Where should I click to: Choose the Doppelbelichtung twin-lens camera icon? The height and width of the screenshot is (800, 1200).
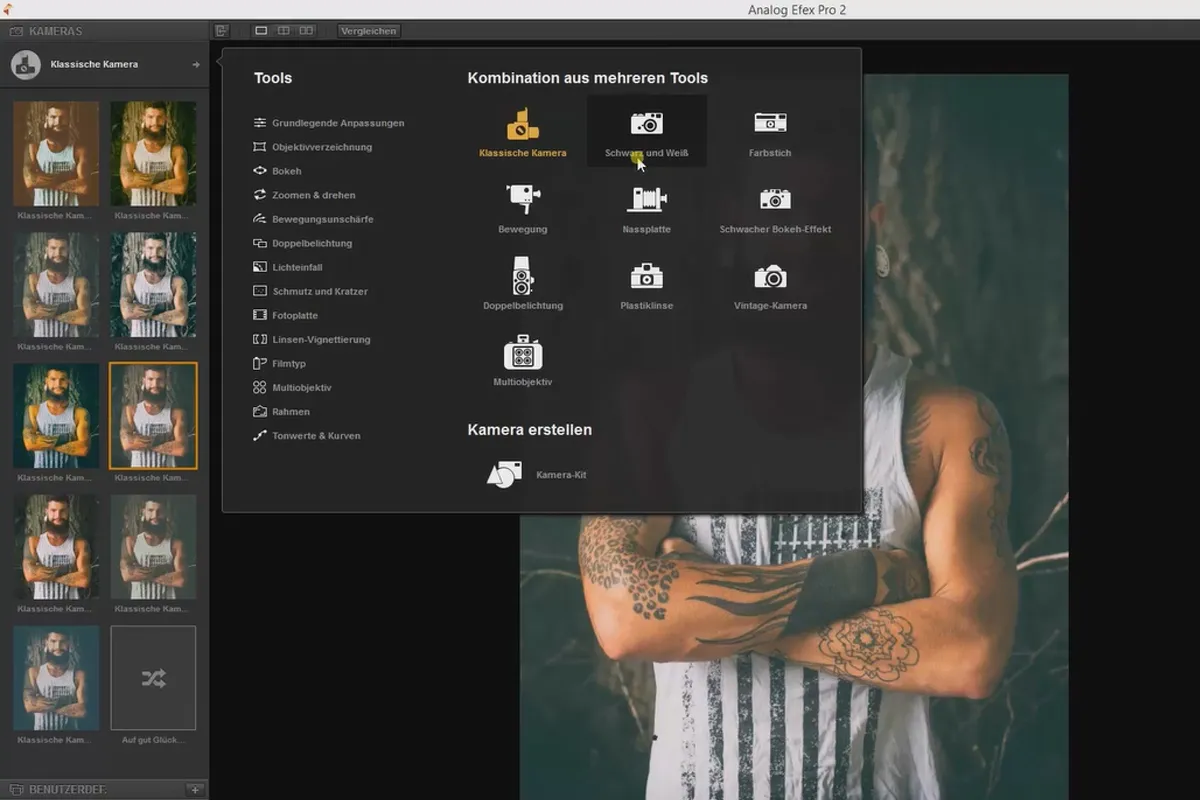point(522,275)
